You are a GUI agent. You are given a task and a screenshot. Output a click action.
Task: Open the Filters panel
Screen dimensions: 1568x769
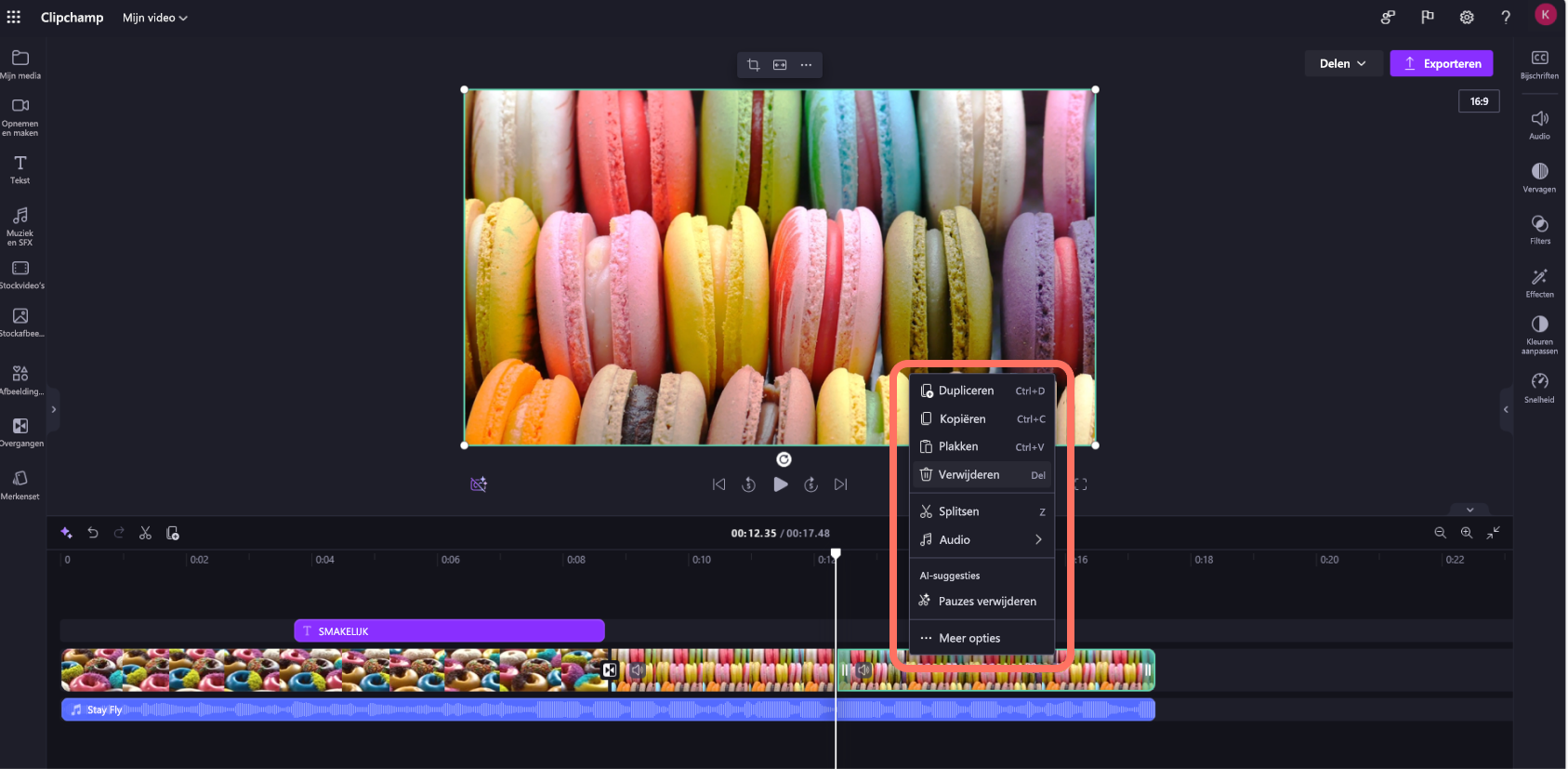click(1540, 230)
